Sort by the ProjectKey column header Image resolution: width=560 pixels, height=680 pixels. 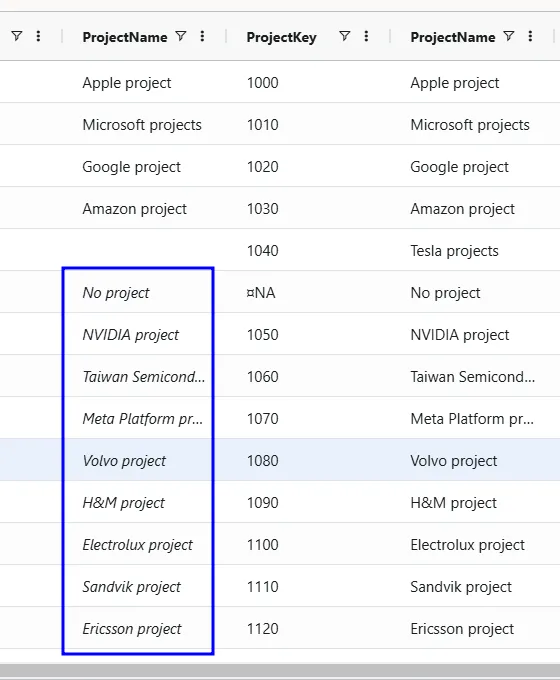pyautogui.click(x=282, y=37)
